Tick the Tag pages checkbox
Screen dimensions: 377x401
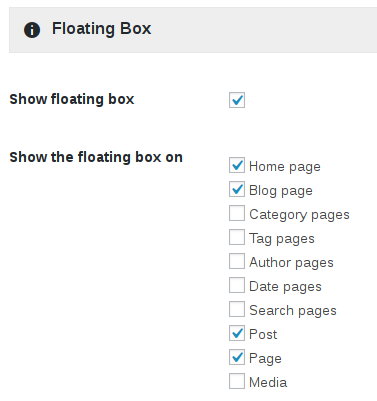(x=237, y=237)
